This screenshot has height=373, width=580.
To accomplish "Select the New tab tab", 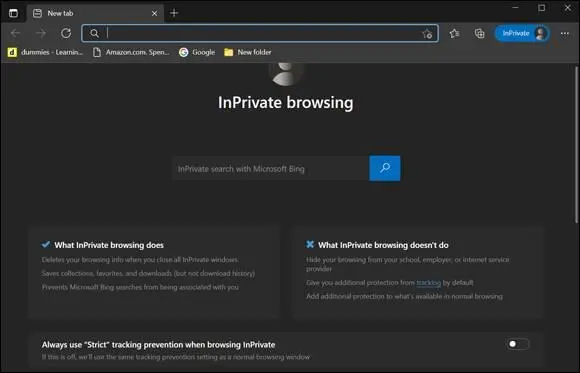I will pyautogui.click(x=95, y=13).
